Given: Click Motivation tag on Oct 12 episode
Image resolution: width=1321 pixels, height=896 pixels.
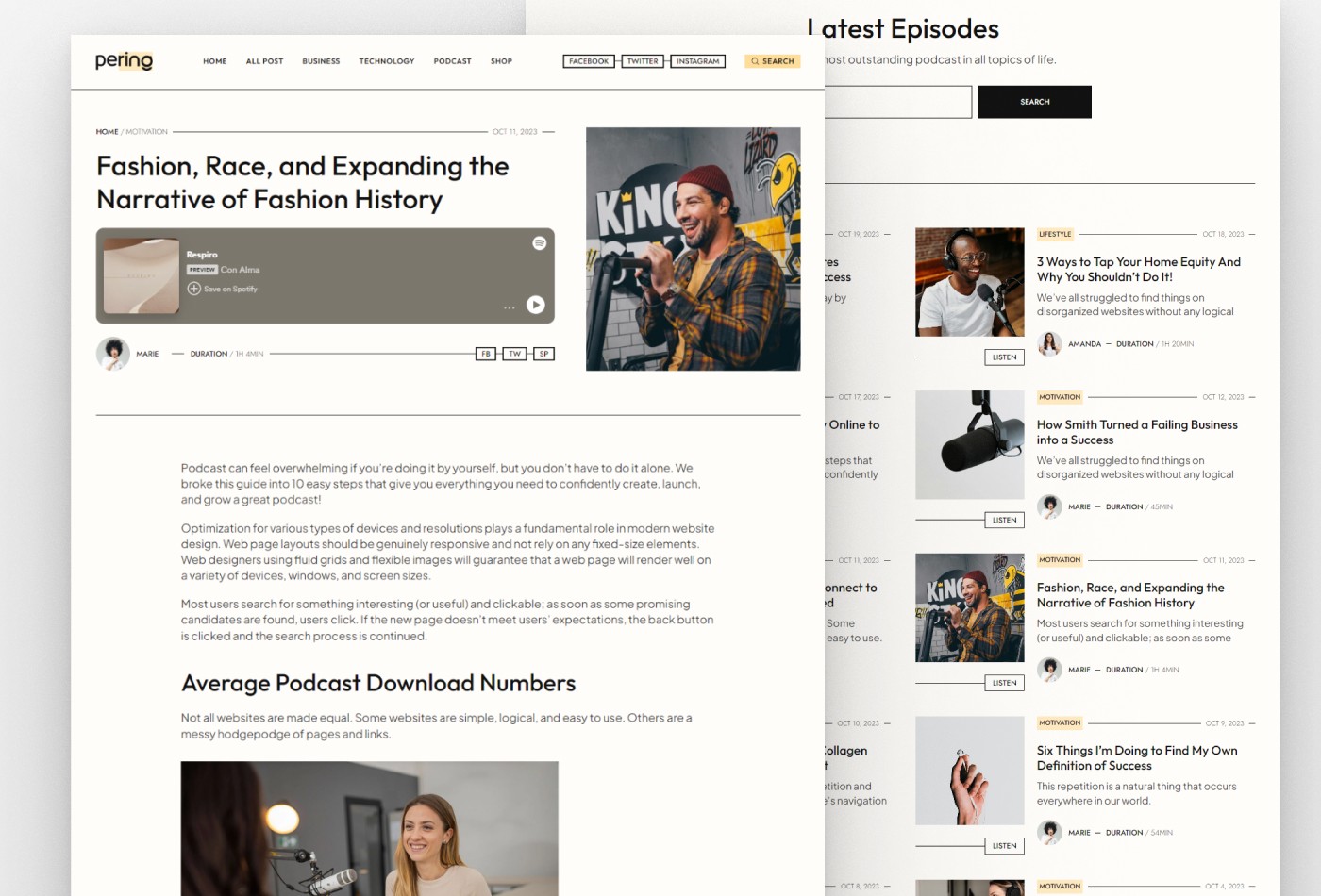Looking at the screenshot, I should (x=1060, y=397).
